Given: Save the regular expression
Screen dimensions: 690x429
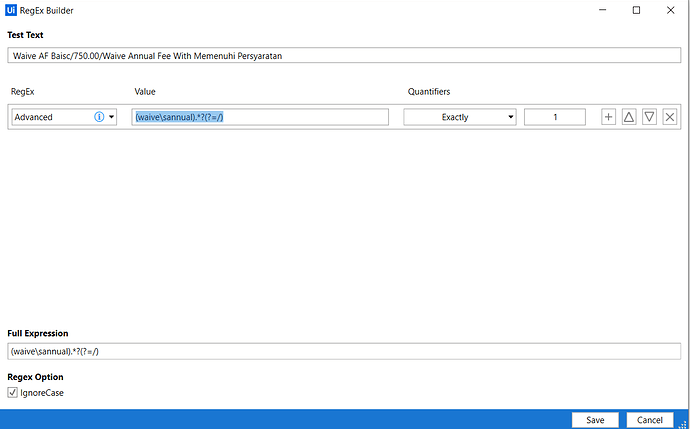Looking at the screenshot, I should pos(595,420).
